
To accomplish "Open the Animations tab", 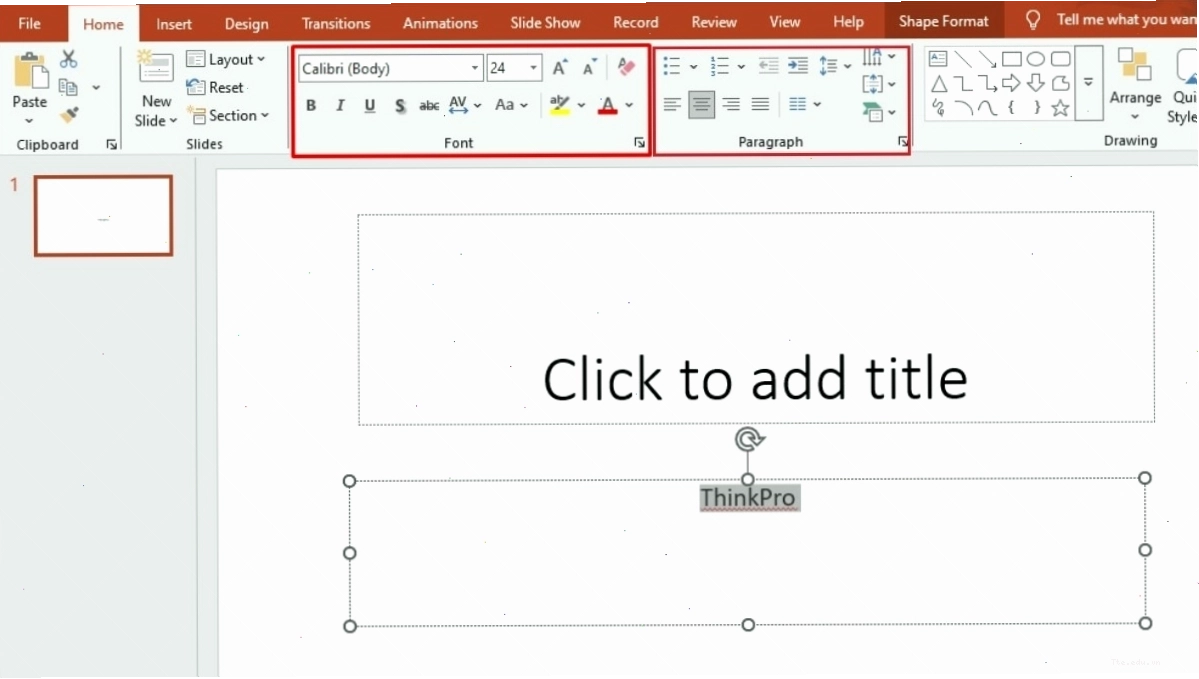I will click(440, 24).
